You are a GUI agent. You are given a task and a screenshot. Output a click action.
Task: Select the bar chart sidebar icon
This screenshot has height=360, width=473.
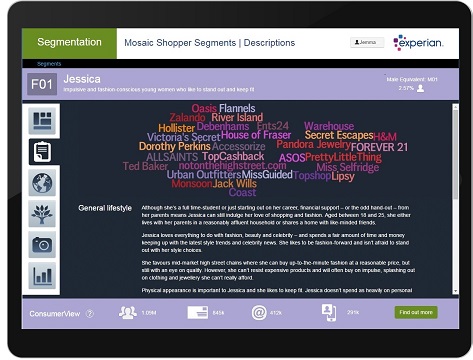[x=42, y=276]
